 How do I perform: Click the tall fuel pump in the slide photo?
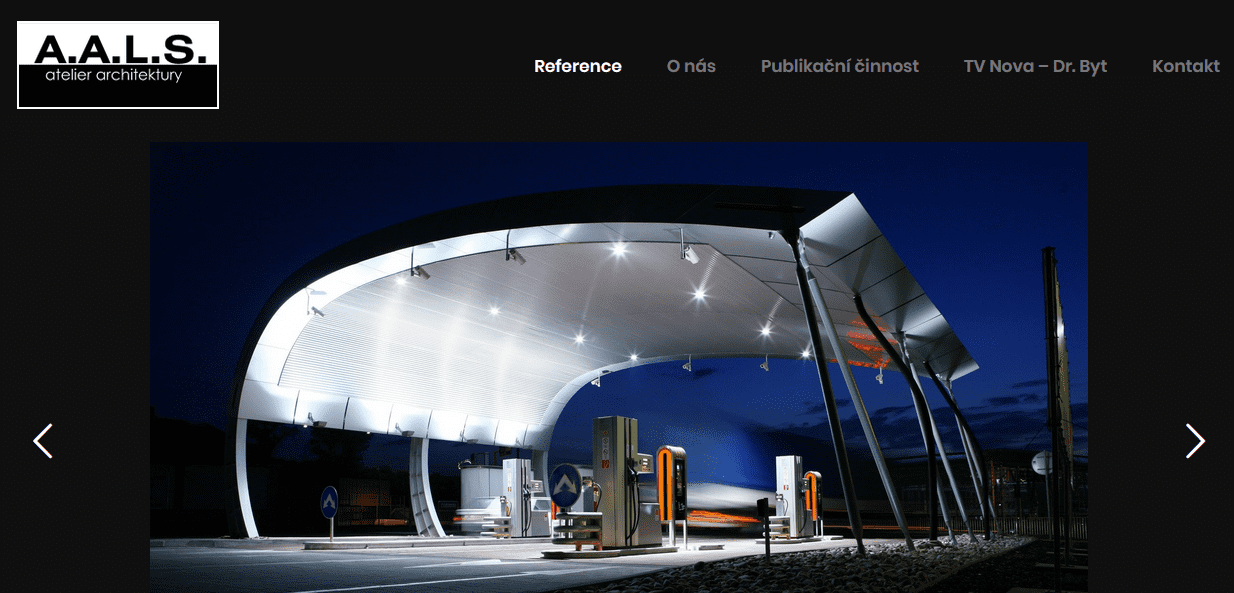(615, 481)
